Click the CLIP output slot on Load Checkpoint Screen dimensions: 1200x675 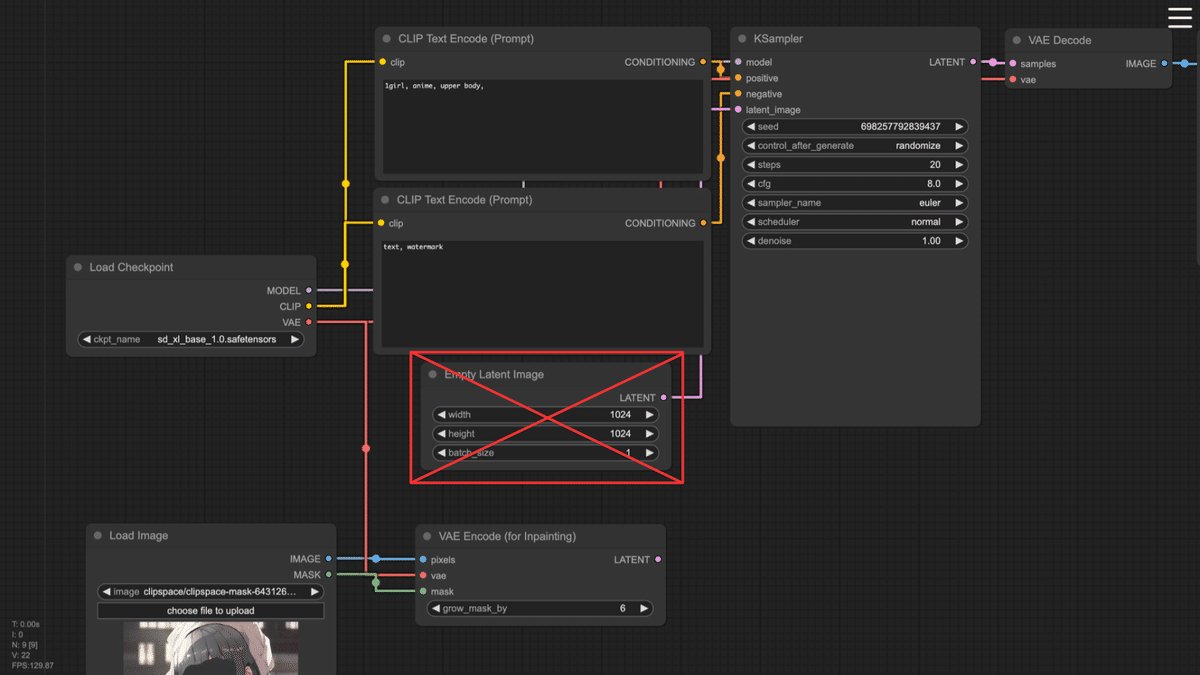click(x=308, y=306)
